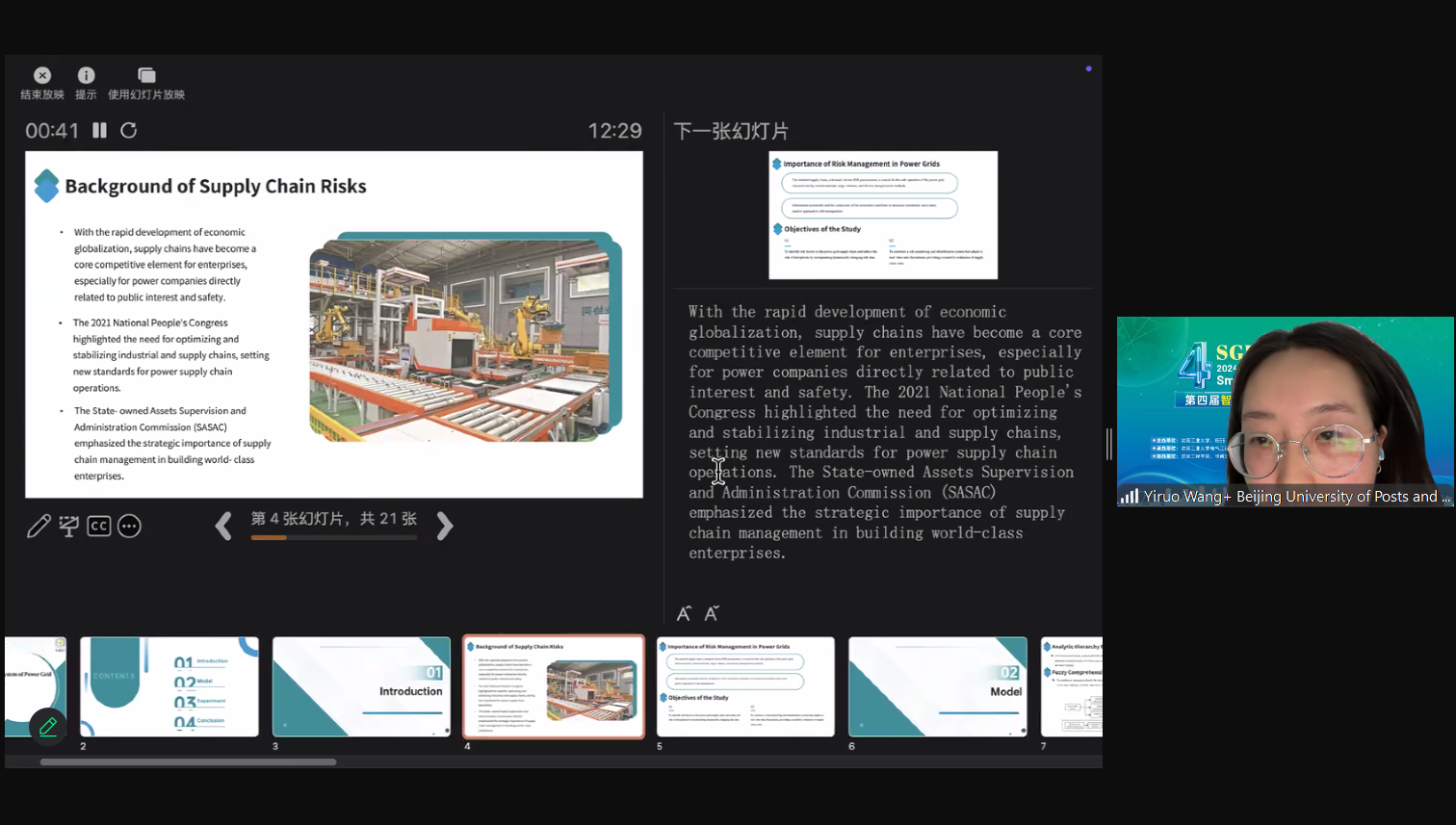End the slide show with the close icon
The image size is (1456, 825).
42,75
